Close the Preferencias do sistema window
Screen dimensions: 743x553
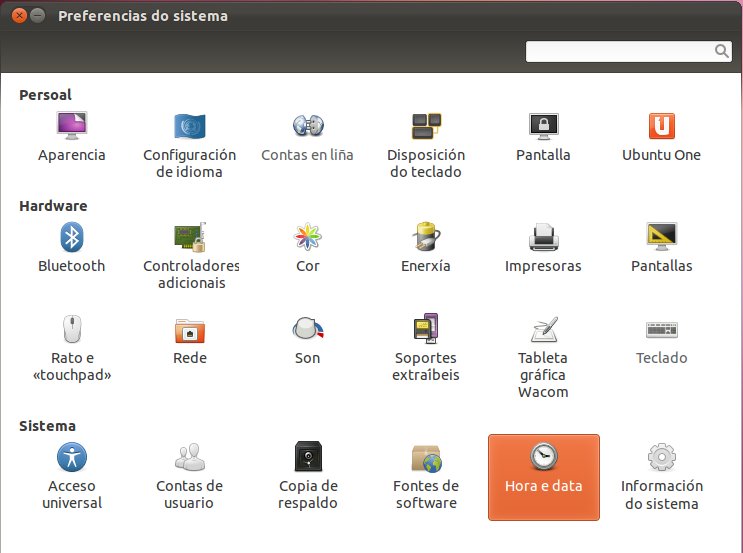point(19,16)
